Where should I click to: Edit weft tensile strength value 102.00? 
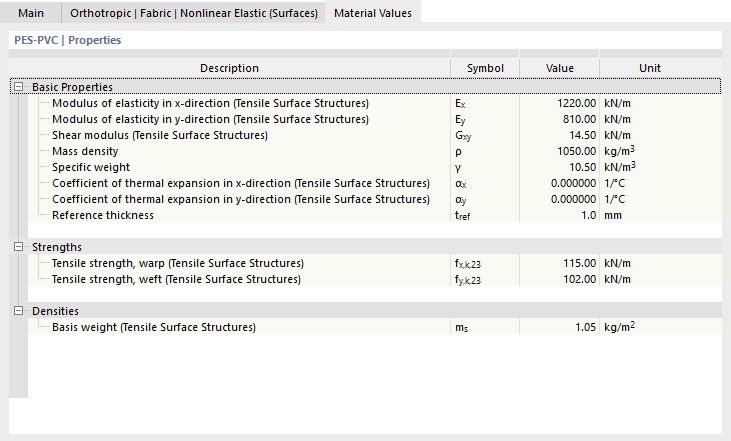559,279
